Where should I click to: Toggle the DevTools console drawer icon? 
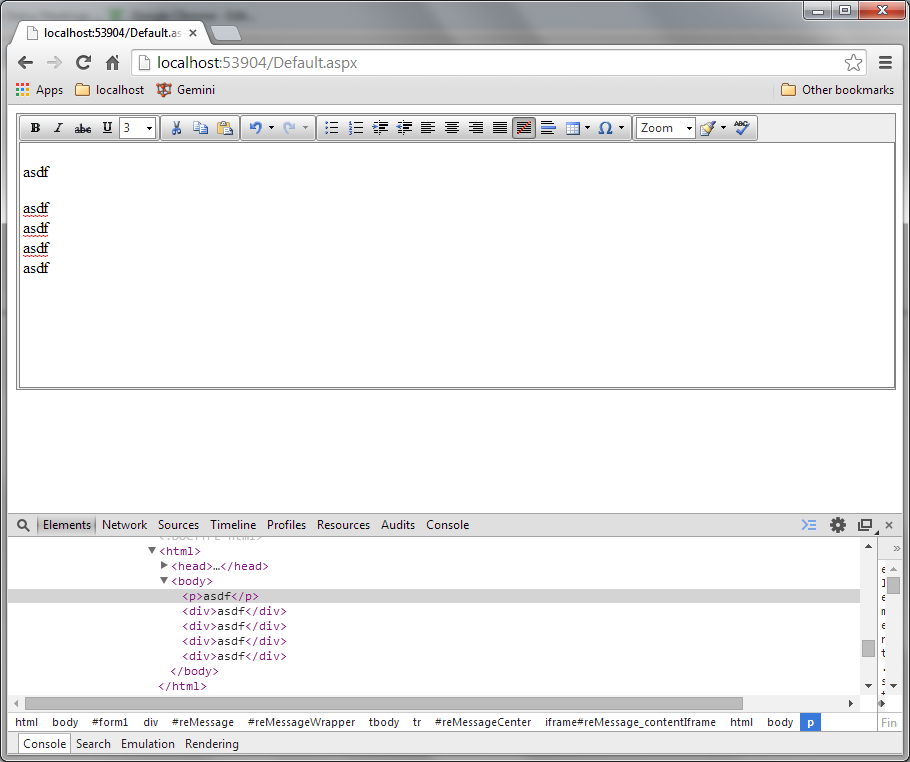click(809, 525)
